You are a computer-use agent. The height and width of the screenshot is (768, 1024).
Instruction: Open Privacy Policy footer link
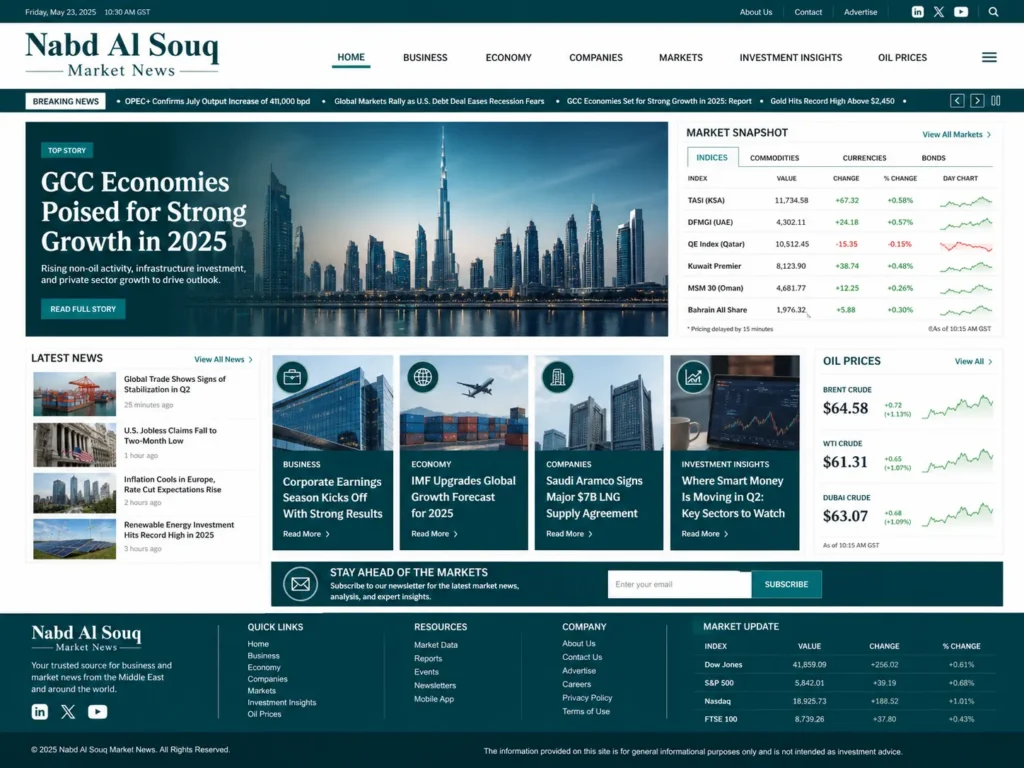point(587,697)
